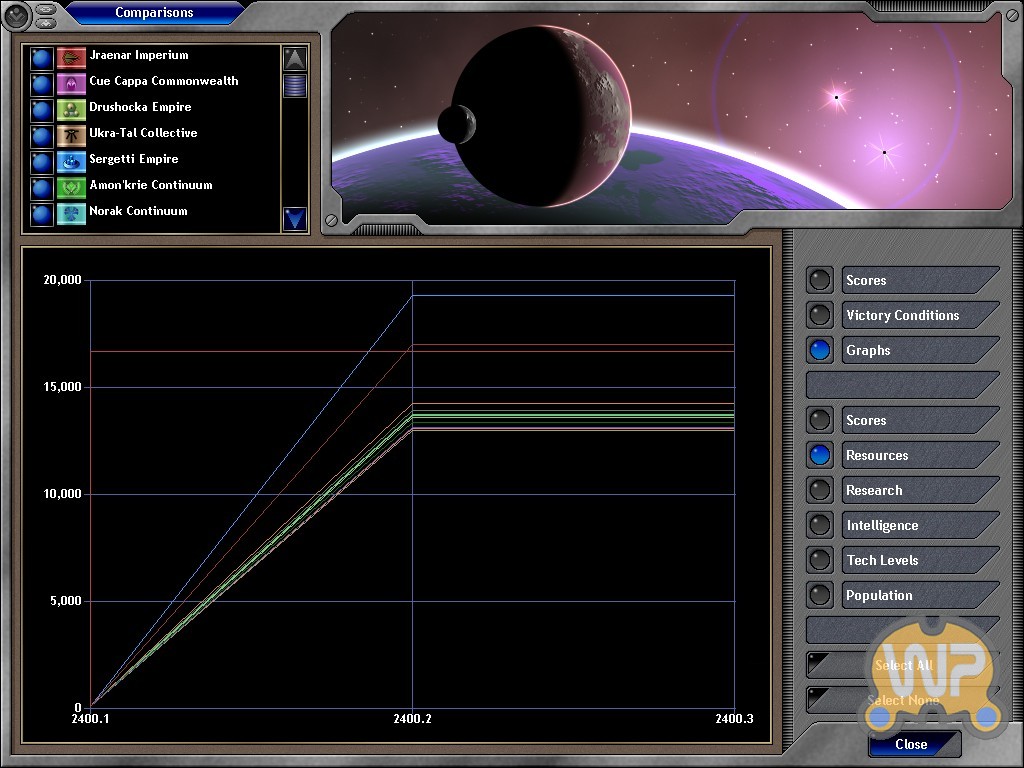Disable the Norak Continuum graph orb

pyautogui.click(x=41, y=213)
